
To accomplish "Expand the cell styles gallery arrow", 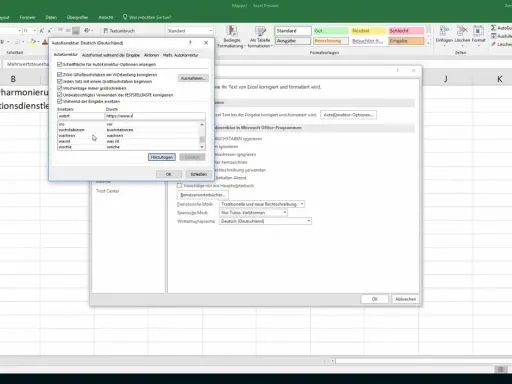I will point(428,43).
